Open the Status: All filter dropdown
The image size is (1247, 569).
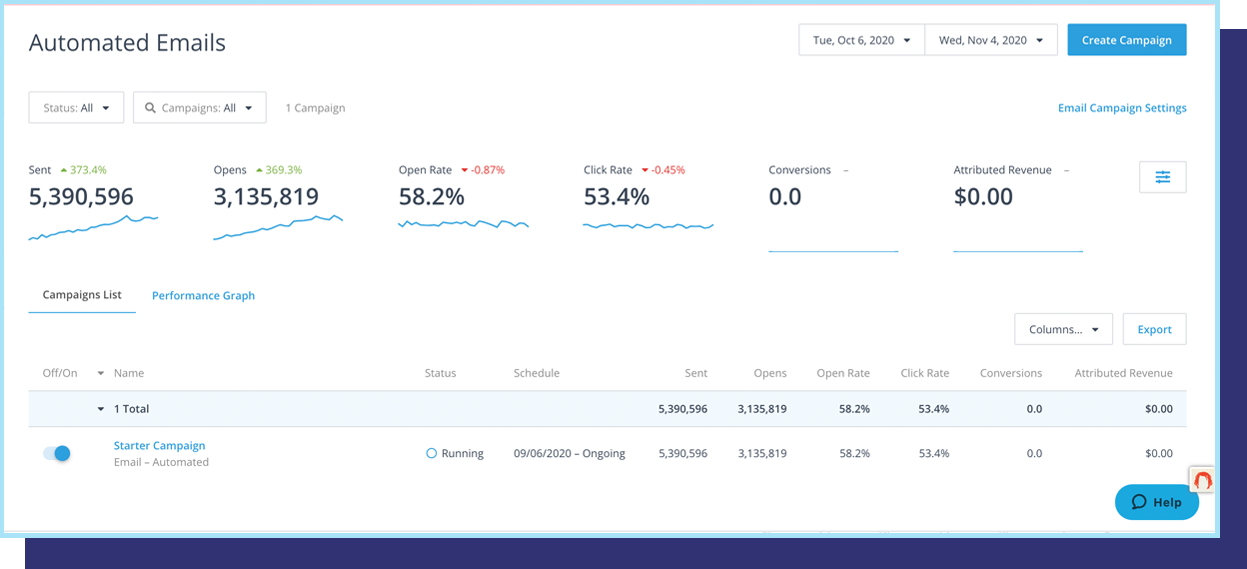pos(77,108)
